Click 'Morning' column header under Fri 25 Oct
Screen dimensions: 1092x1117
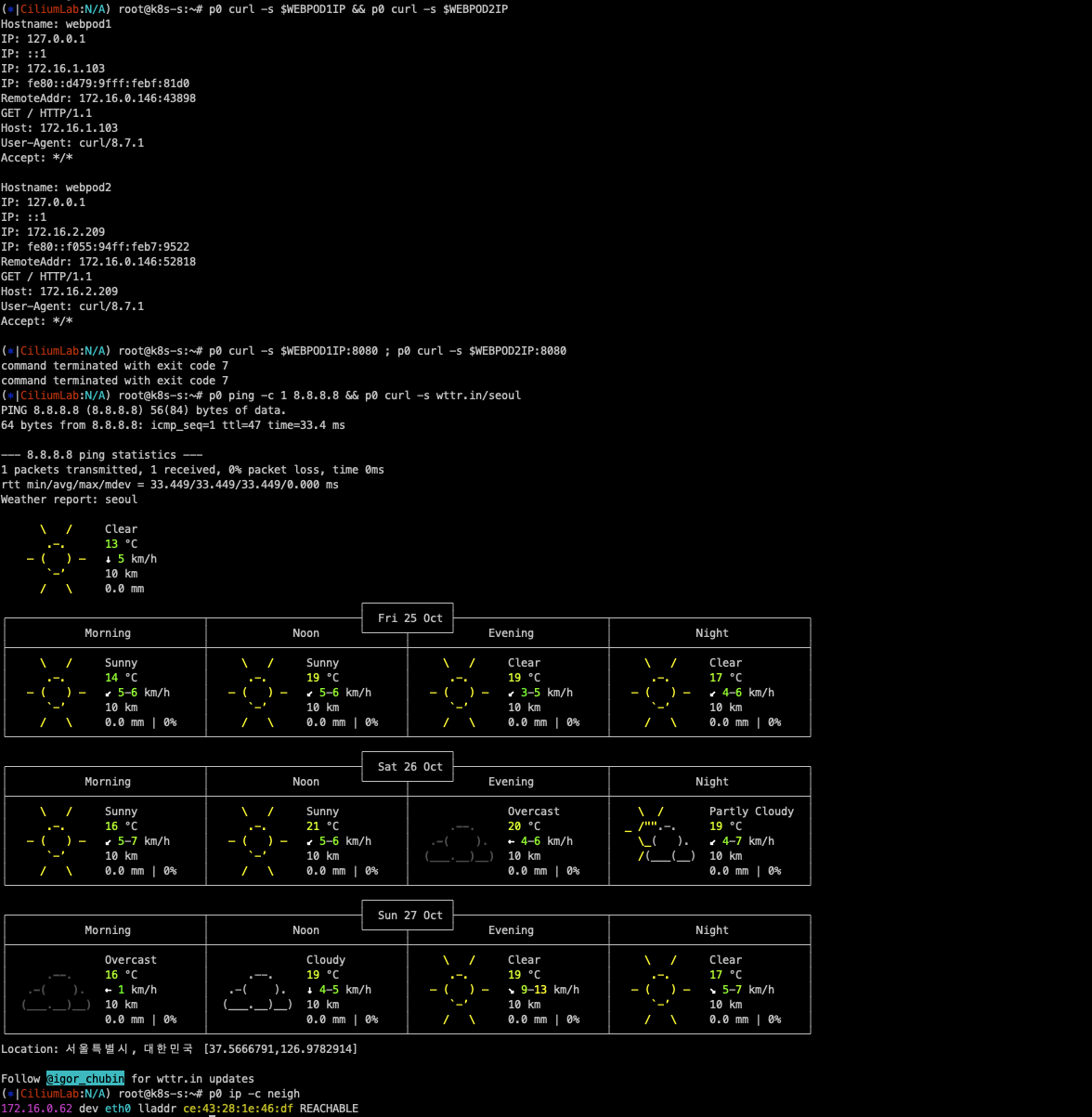[108, 633]
